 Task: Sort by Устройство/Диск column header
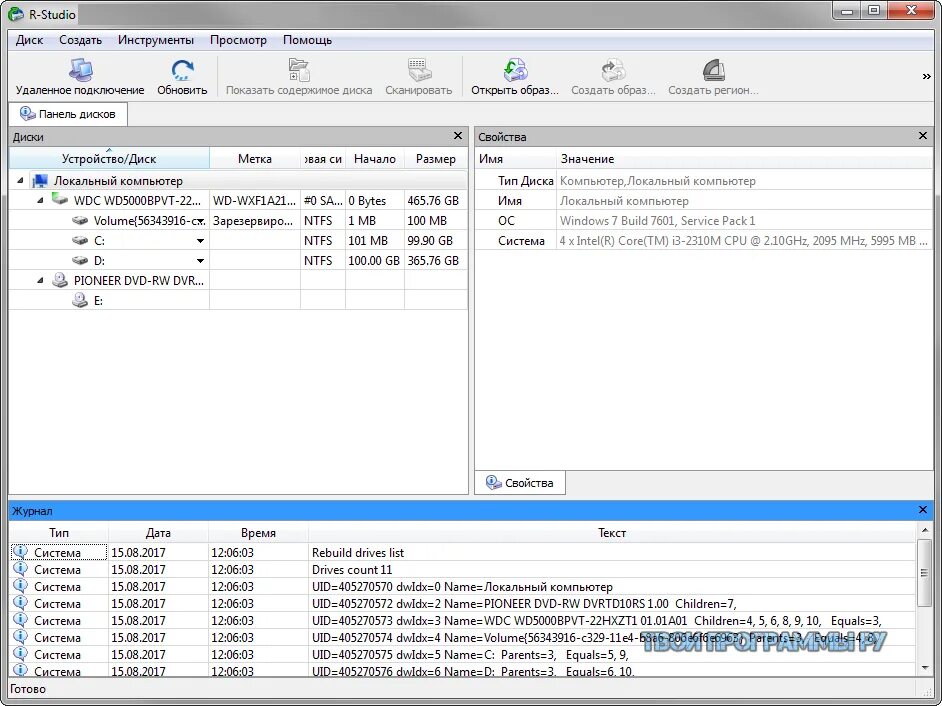tap(109, 159)
